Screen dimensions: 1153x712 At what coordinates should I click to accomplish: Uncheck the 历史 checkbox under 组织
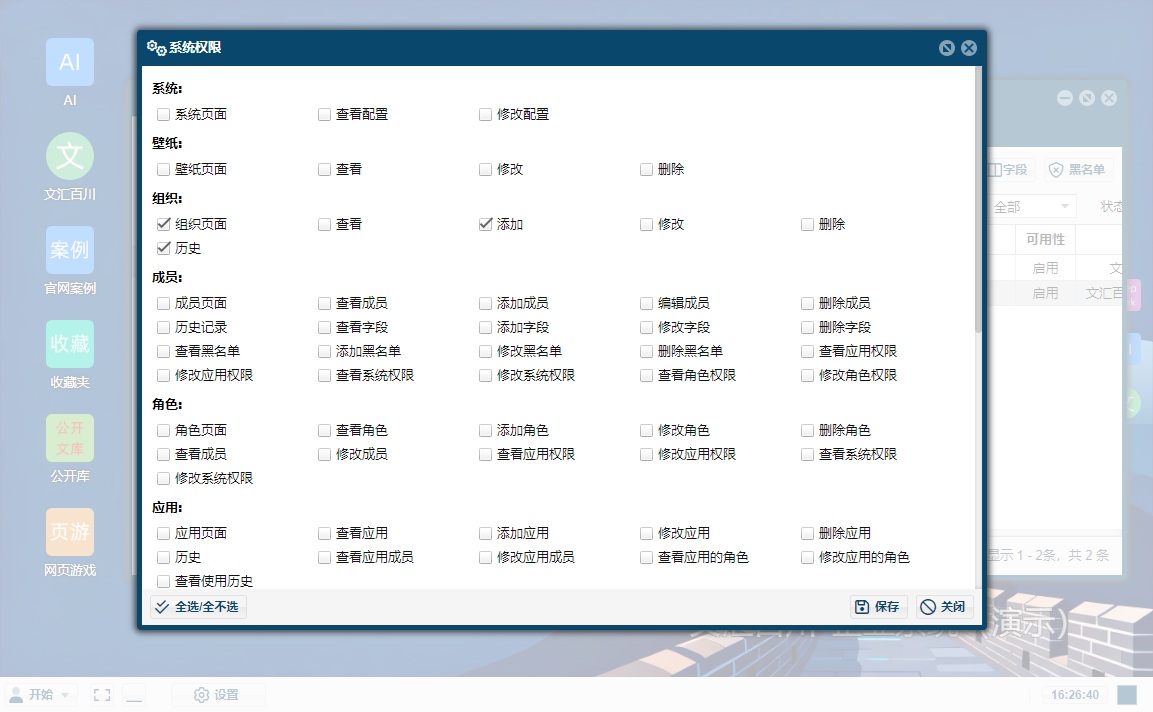click(x=163, y=248)
